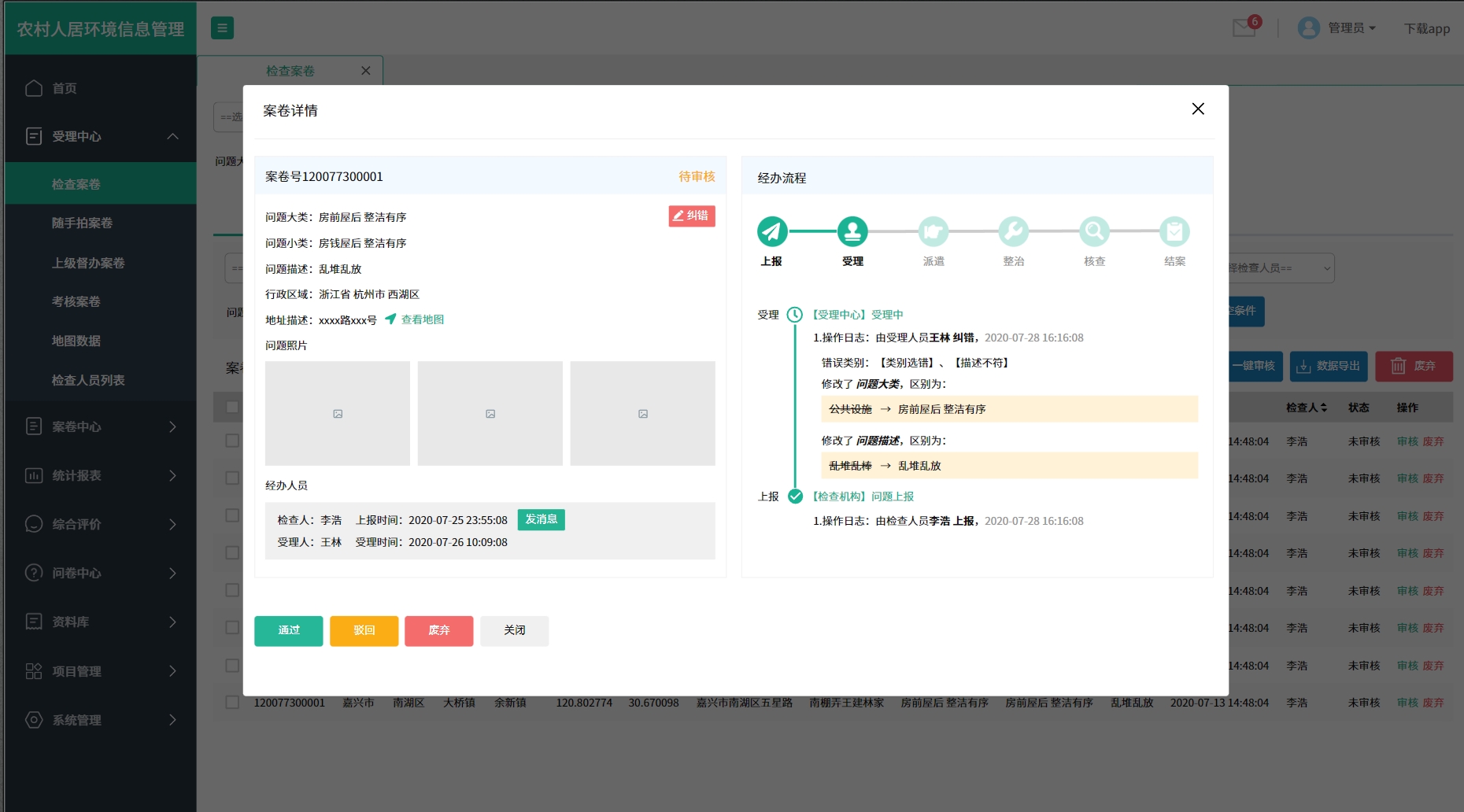
Task: Expand the 问卷中心 menu chevron
Action: (x=172, y=573)
